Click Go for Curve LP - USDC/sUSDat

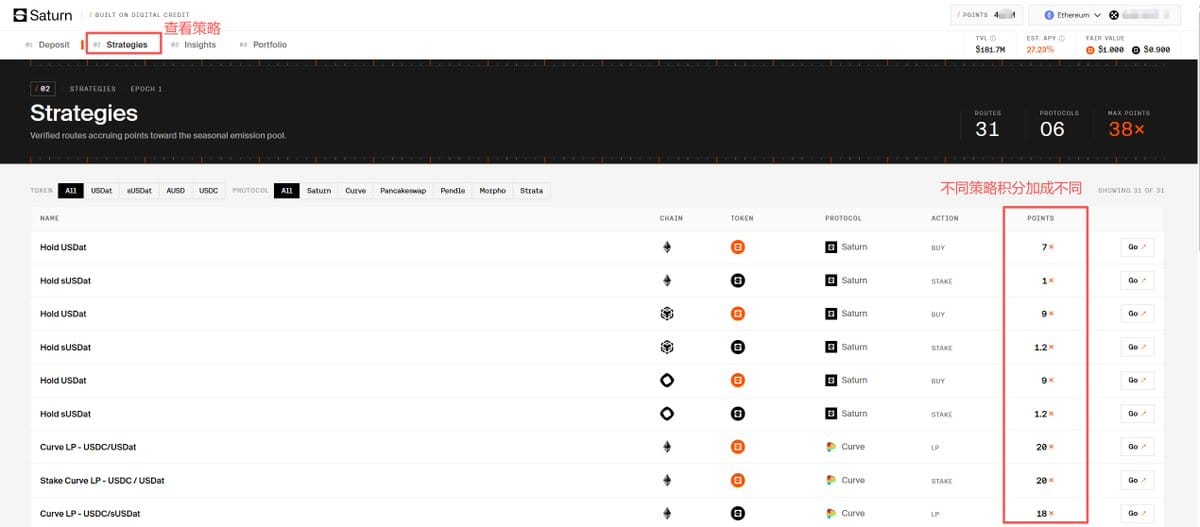coord(1137,513)
